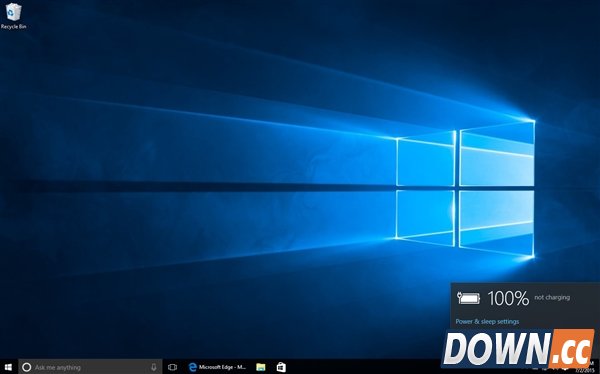The image size is (600, 374).
Task: Launch the Store app from taskbar
Action: pyautogui.click(x=281, y=367)
